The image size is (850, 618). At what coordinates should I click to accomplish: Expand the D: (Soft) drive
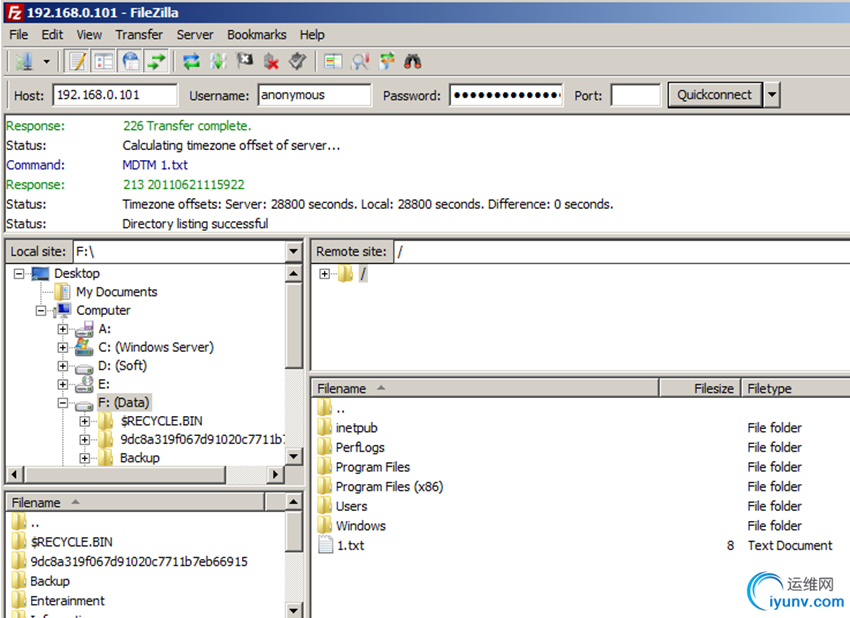[63, 366]
